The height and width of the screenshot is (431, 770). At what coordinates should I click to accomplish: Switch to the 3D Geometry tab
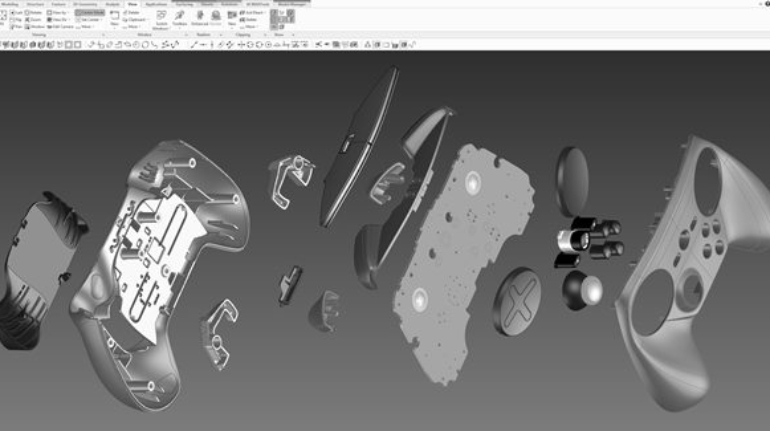[x=85, y=4]
